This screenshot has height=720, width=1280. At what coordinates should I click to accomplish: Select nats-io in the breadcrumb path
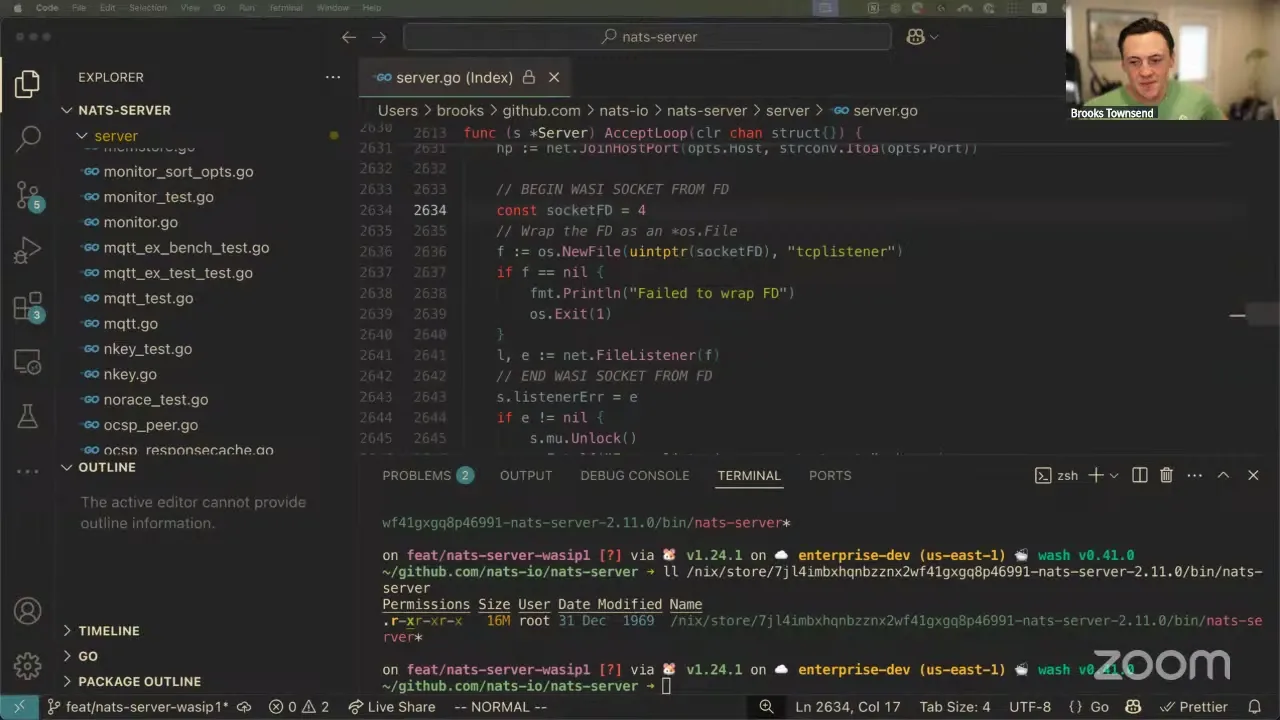click(x=624, y=111)
